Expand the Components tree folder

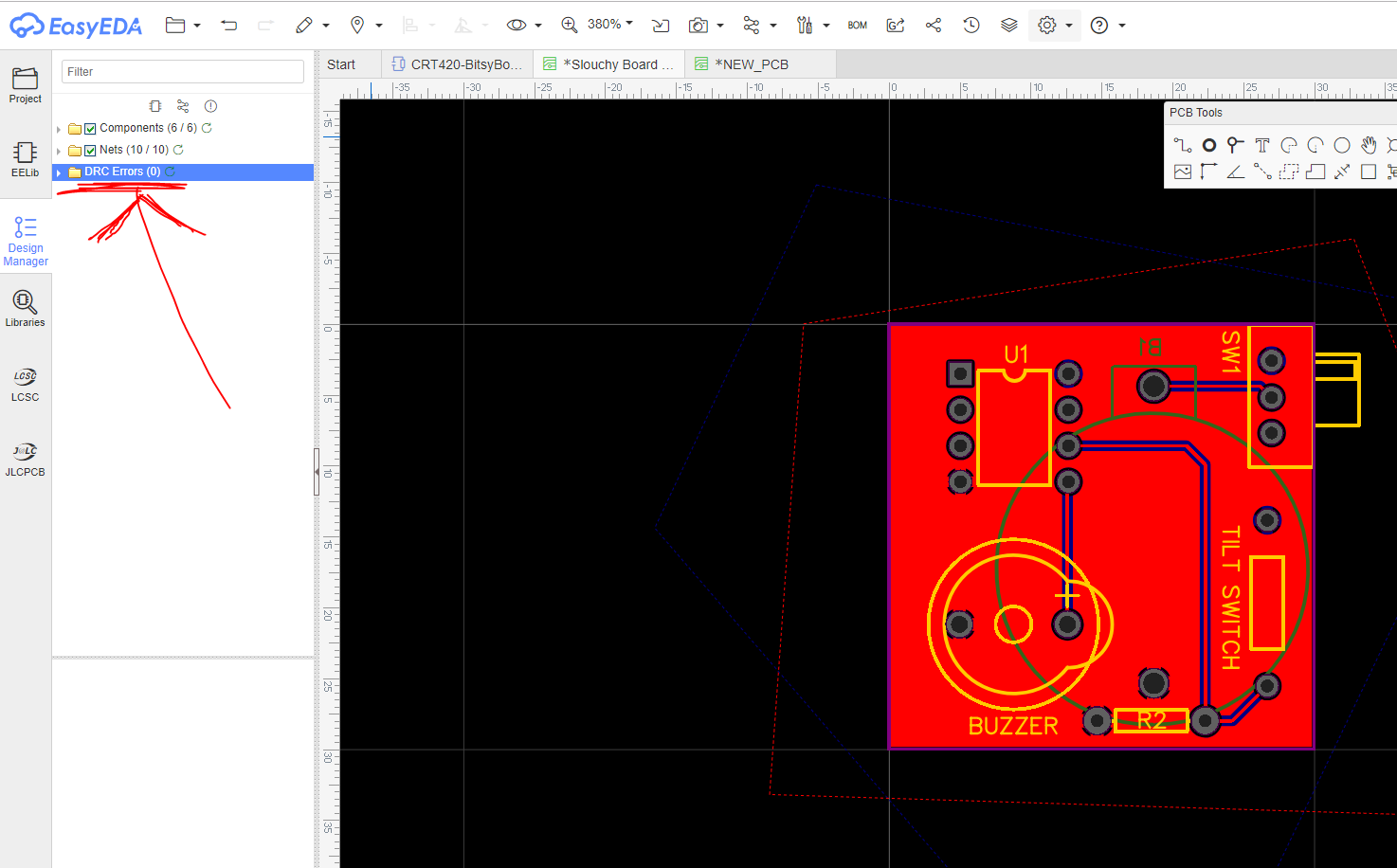click(x=59, y=129)
